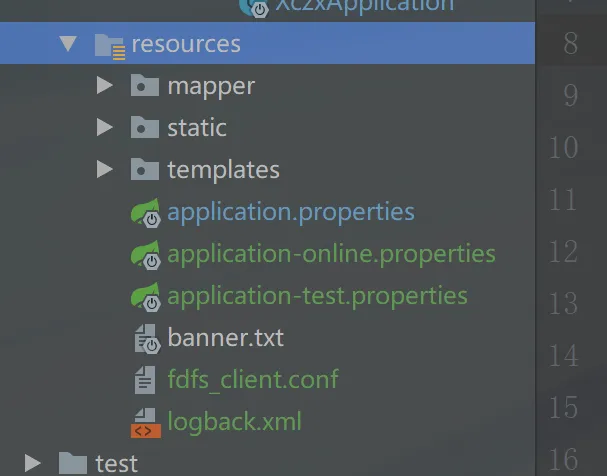
Task: Click the banner.txt file icon
Action: pyautogui.click(x=146, y=339)
